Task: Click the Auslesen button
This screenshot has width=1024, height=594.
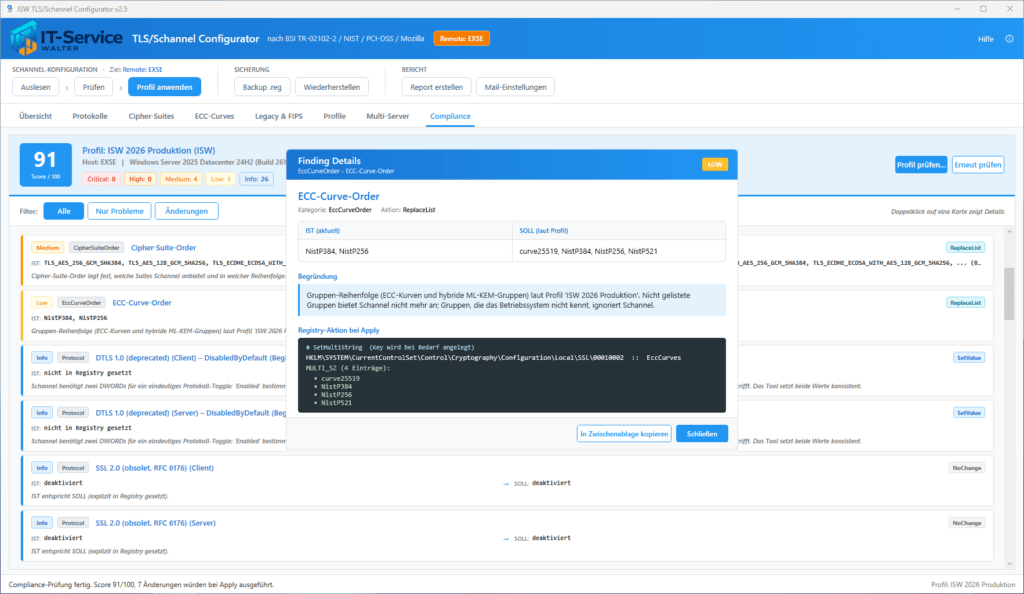Action: point(35,87)
